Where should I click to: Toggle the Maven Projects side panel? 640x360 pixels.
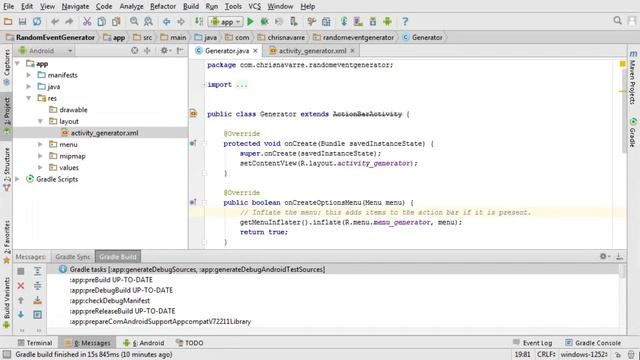coord(633,78)
